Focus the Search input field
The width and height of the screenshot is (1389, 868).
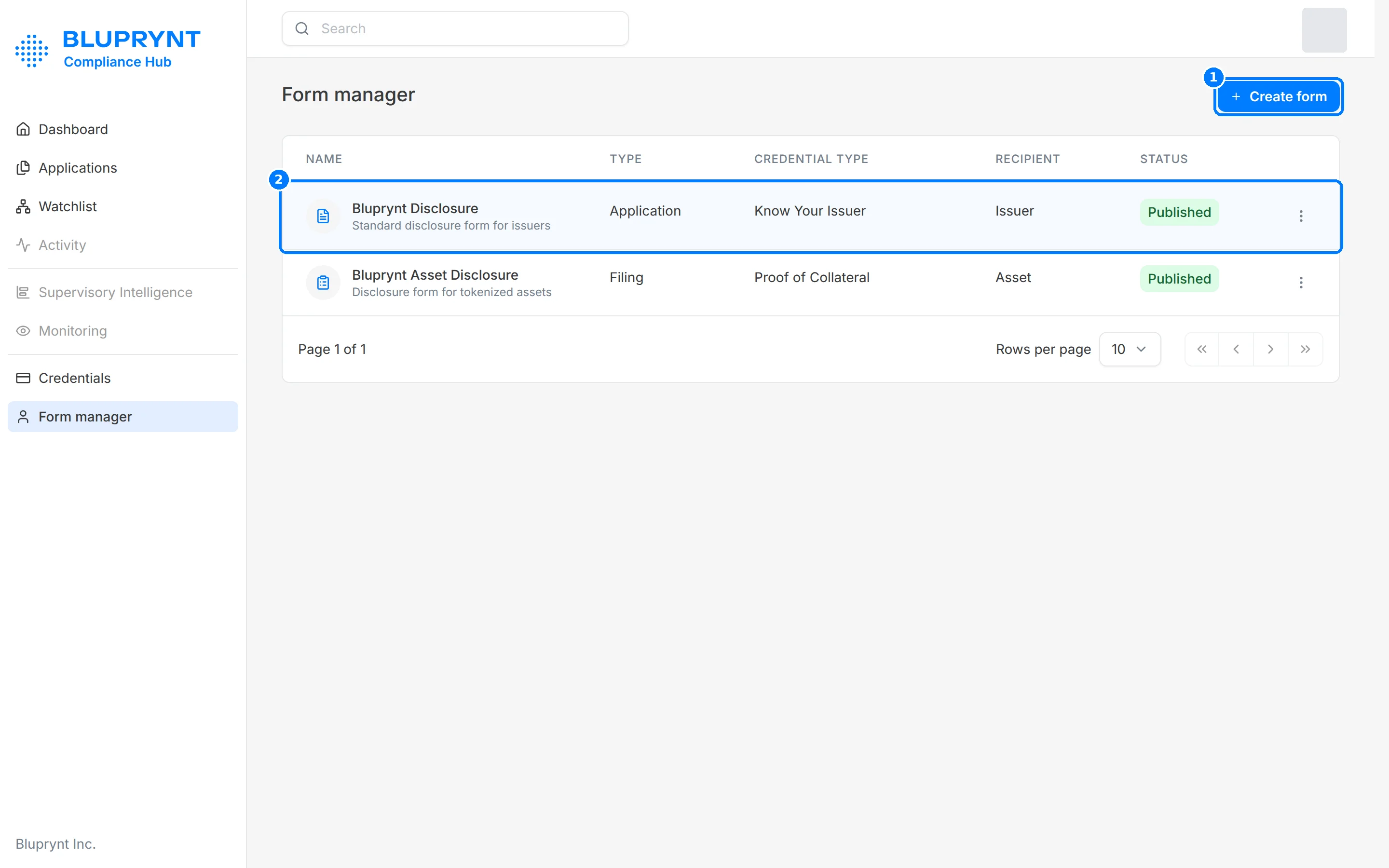[455, 29]
